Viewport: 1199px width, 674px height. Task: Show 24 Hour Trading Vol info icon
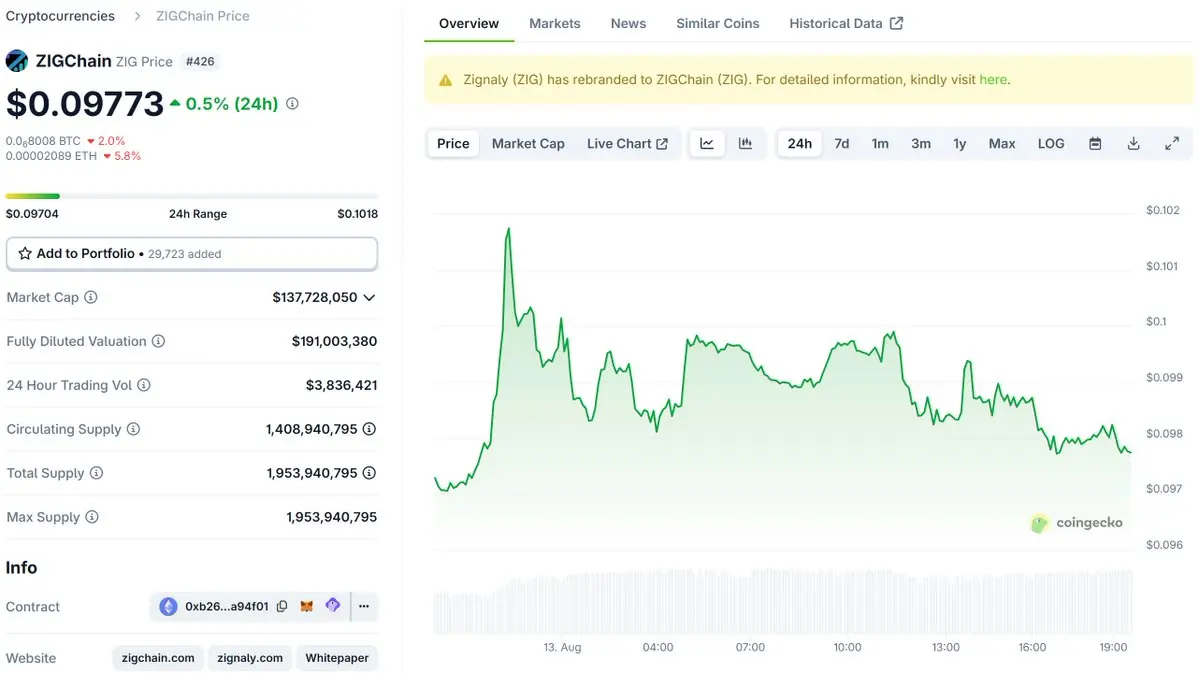(x=144, y=385)
